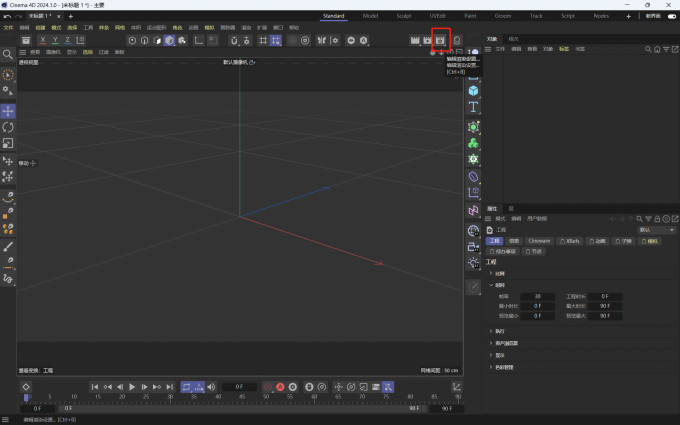The height and width of the screenshot is (425, 680).
Task: Open the 默认 dropdown in Attributes
Action: (x=656, y=230)
